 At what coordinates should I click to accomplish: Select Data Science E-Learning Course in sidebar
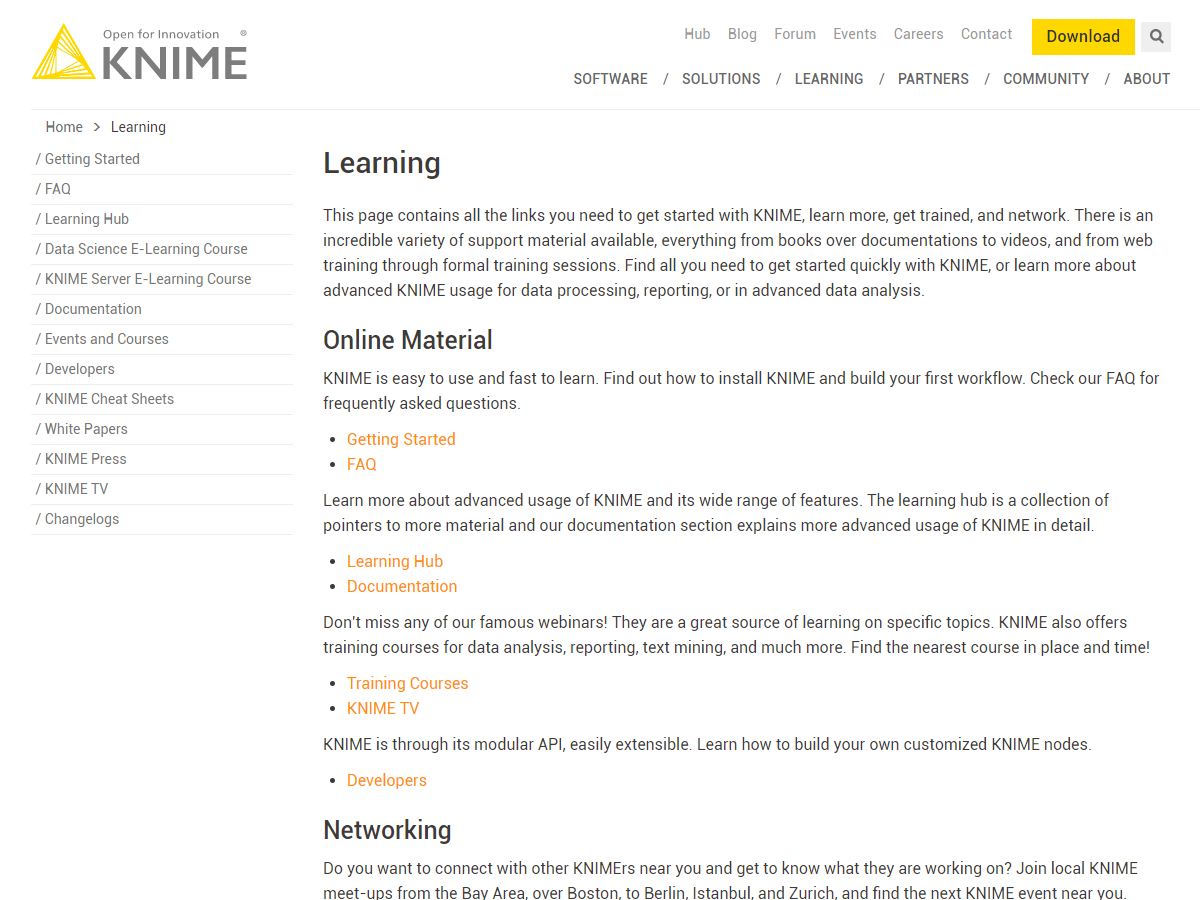(x=146, y=249)
